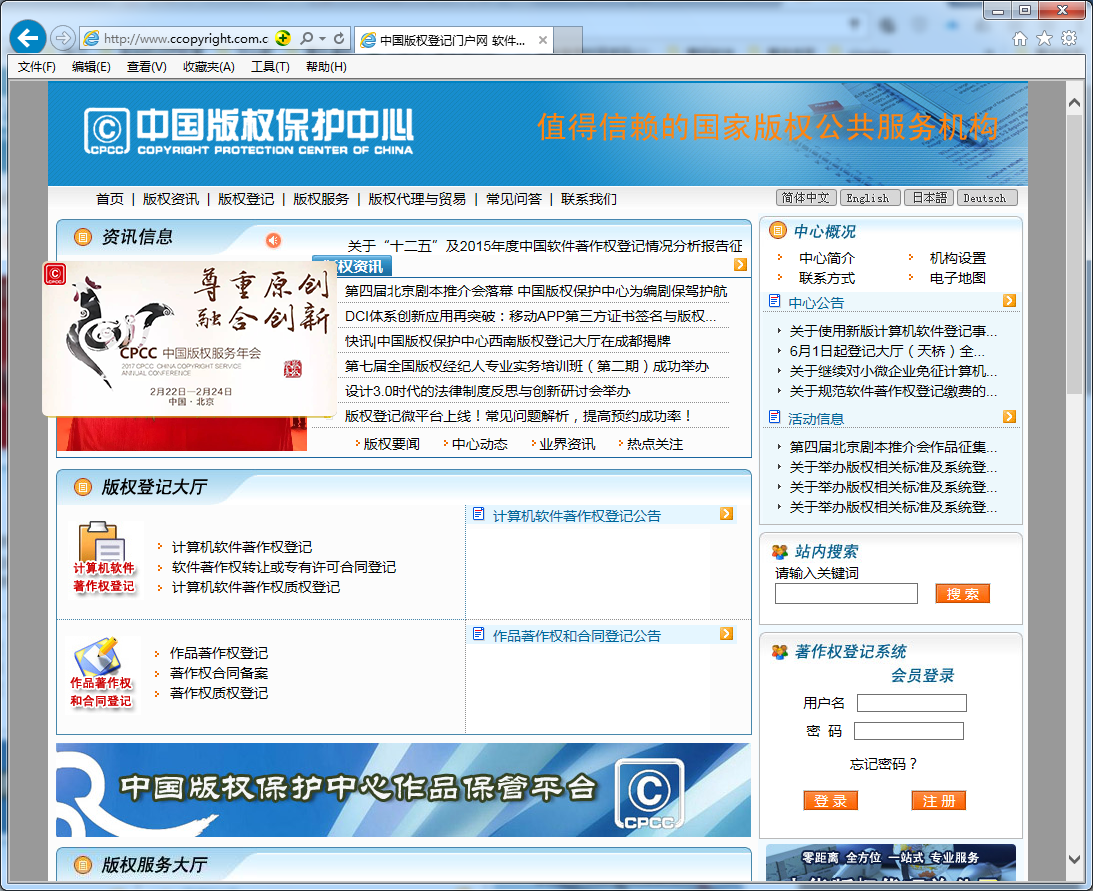Refresh the page with the reload icon
1093x891 pixels.
coord(339,38)
